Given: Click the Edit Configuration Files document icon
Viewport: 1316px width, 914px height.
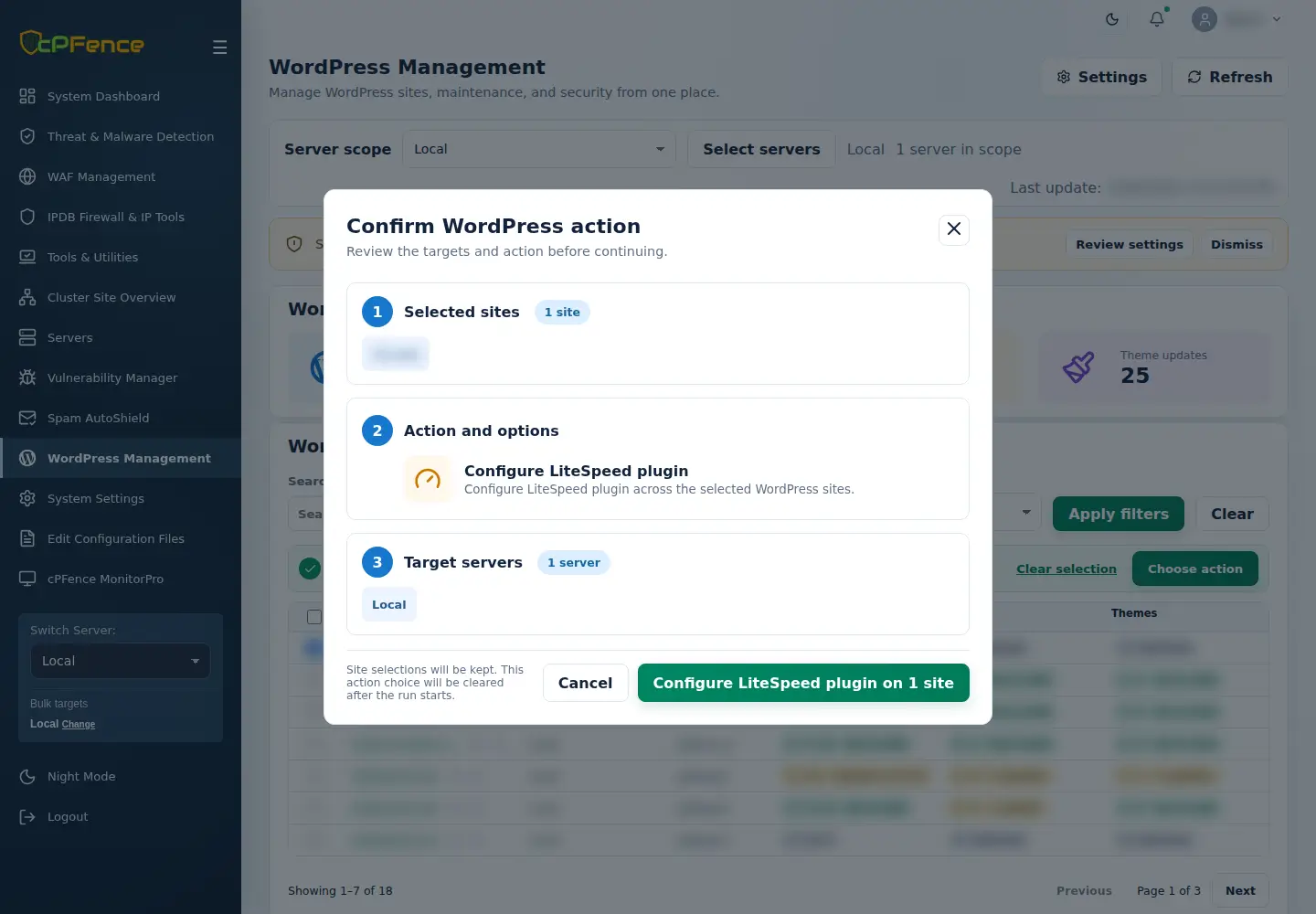Looking at the screenshot, I should [27, 538].
